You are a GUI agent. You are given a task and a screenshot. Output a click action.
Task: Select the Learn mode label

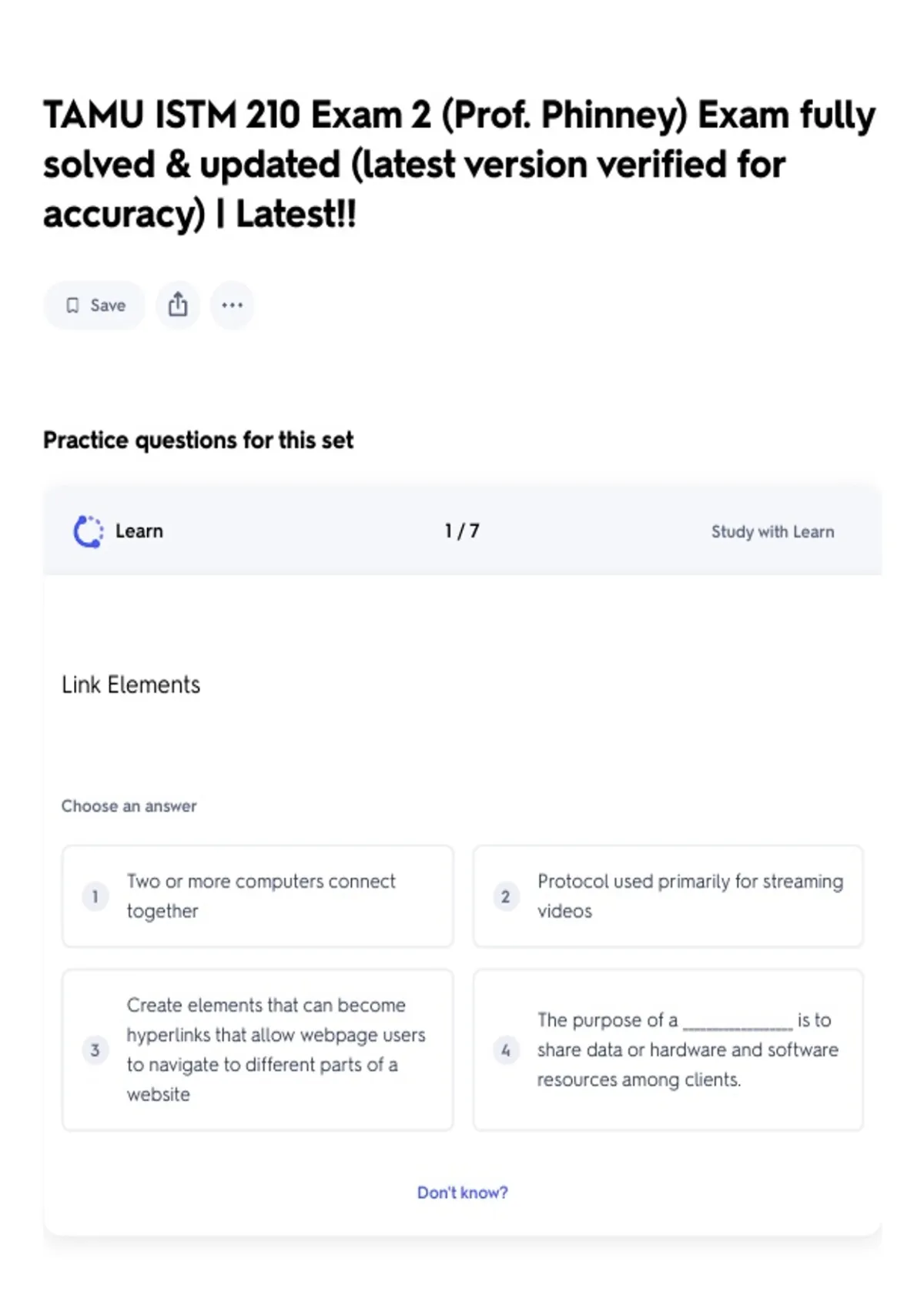click(x=139, y=531)
